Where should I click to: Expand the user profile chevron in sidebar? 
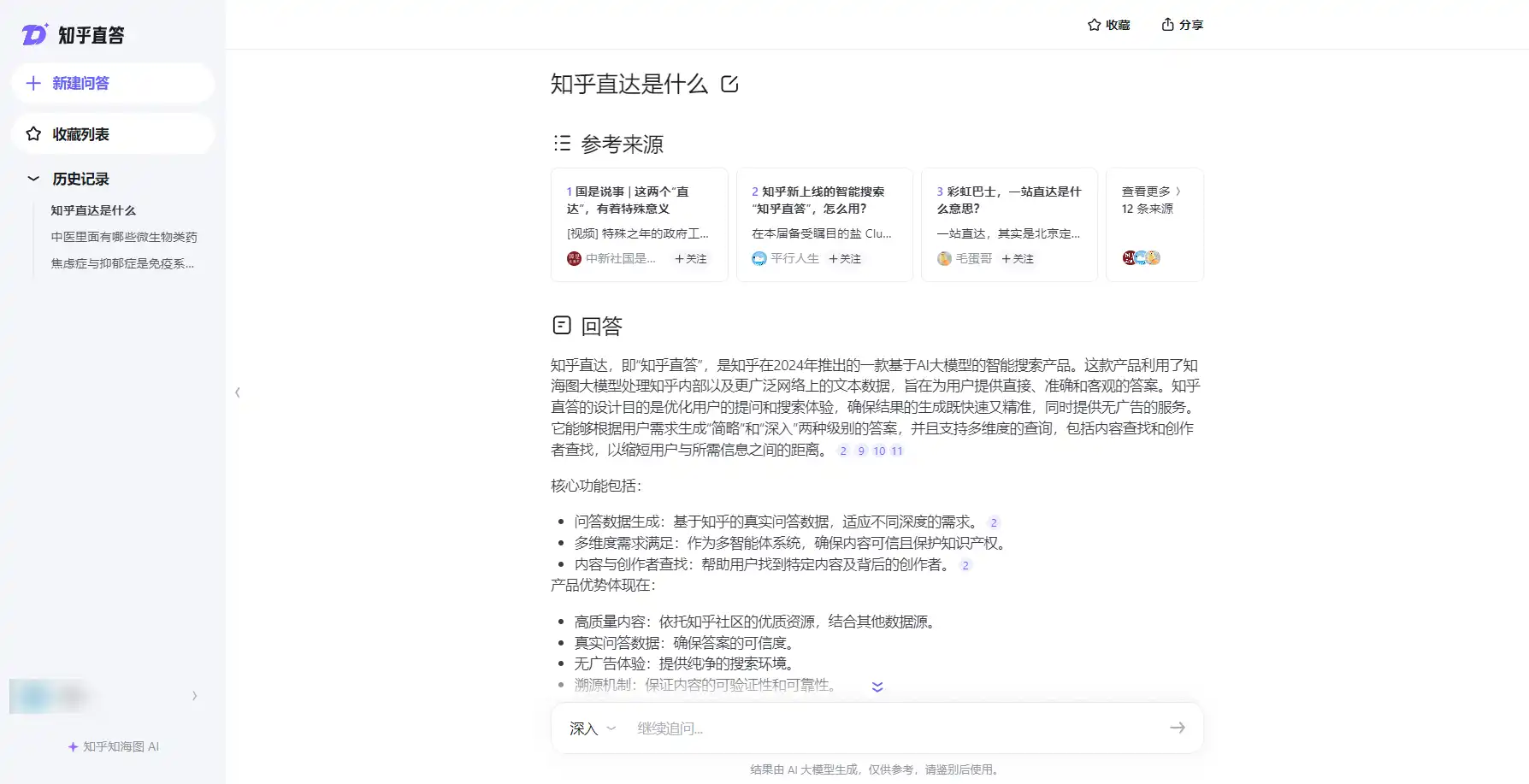pos(194,696)
